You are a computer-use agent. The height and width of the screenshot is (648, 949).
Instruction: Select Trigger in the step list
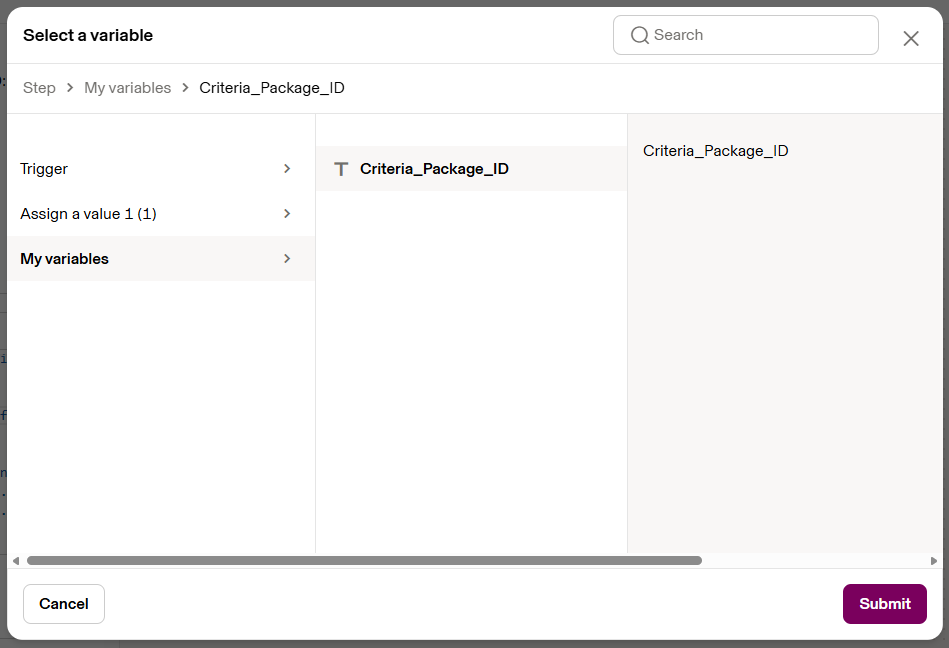[x=161, y=169]
